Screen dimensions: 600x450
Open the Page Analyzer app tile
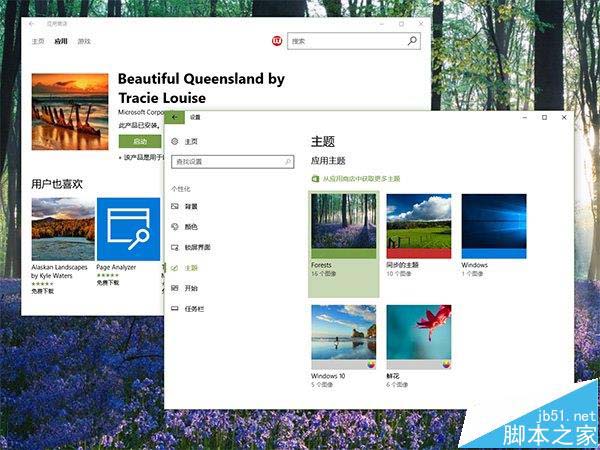point(128,229)
